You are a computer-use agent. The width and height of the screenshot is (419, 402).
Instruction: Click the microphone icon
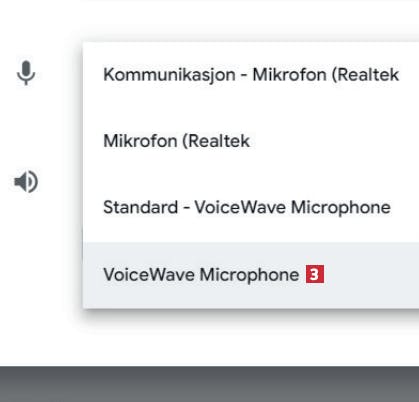[26, 73]
